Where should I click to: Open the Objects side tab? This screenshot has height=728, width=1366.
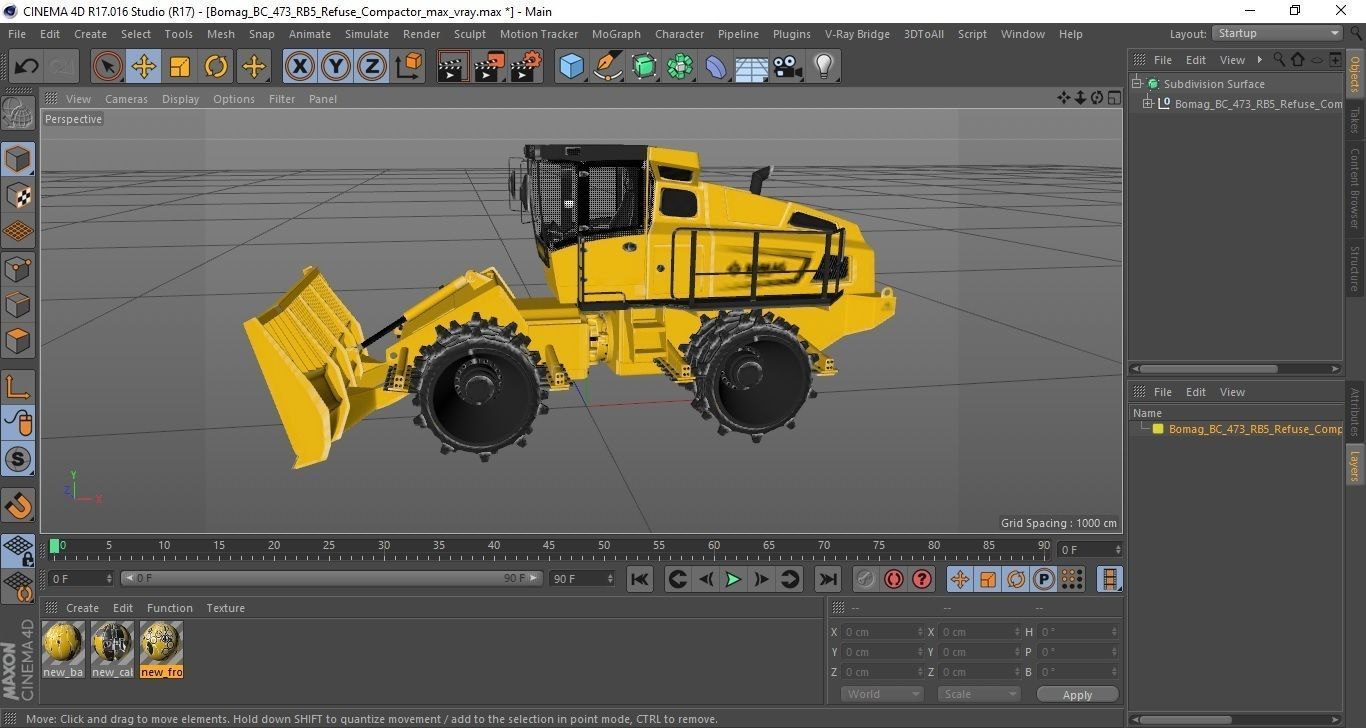pyautogui.click(x=1355, y=75)
